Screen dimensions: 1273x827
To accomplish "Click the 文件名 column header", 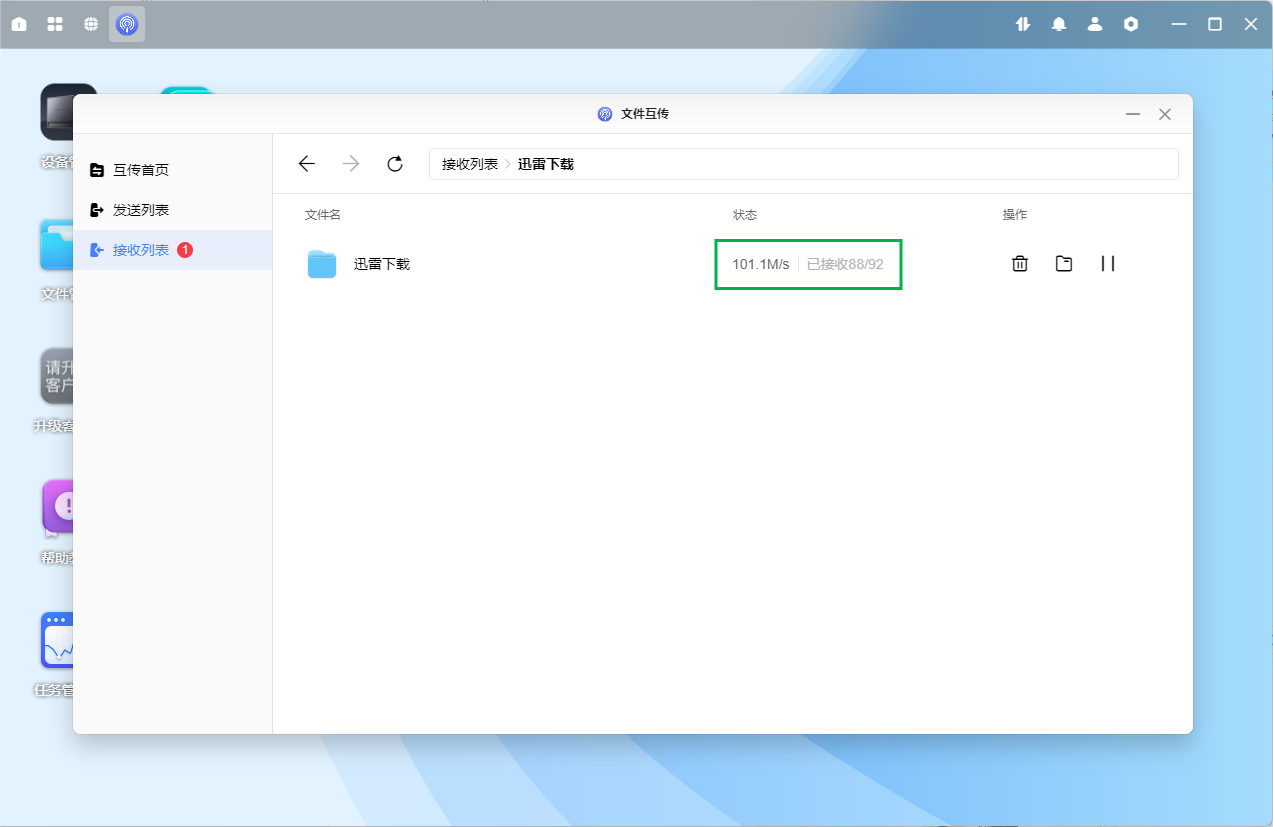I will pos(323,215).
